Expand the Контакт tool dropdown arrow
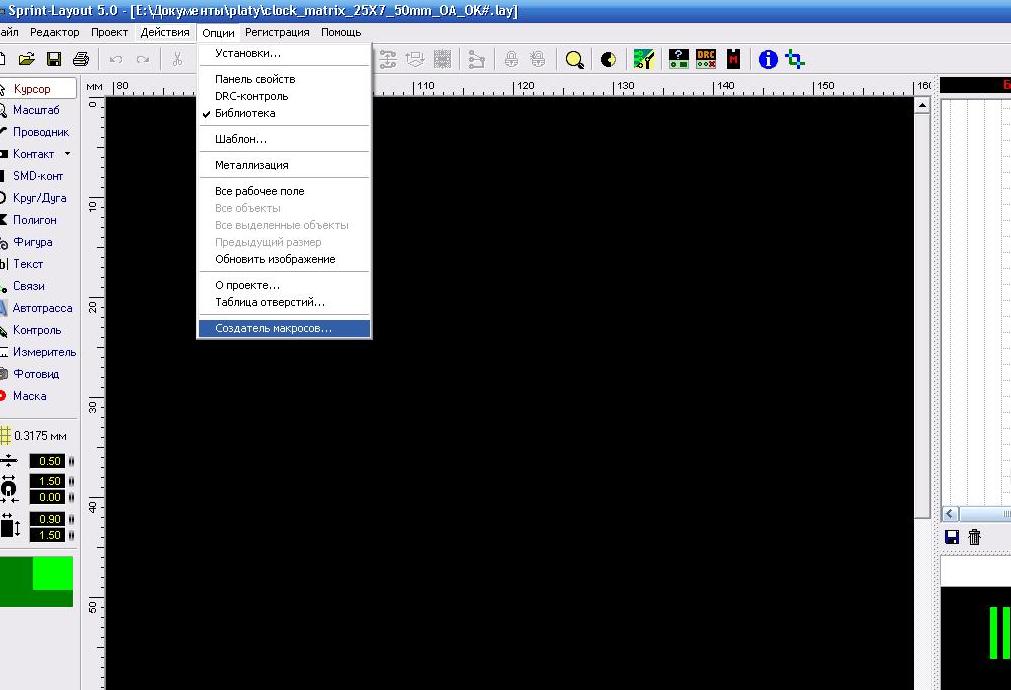 [x=68, y=154]
